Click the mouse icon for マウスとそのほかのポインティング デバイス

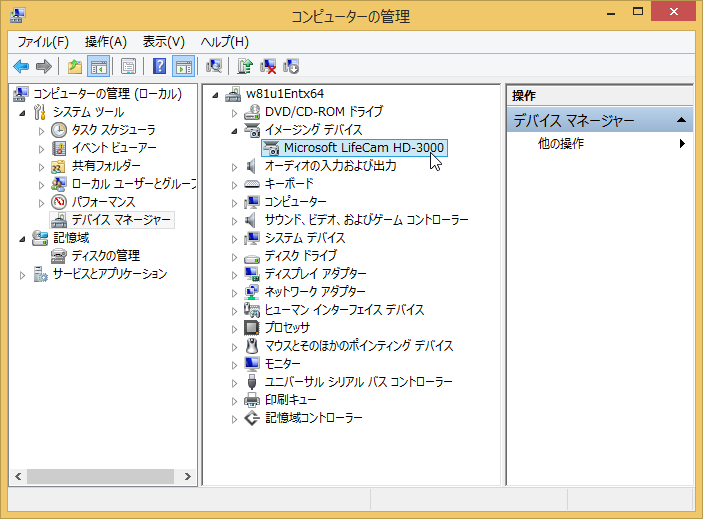tap(252, 346)
